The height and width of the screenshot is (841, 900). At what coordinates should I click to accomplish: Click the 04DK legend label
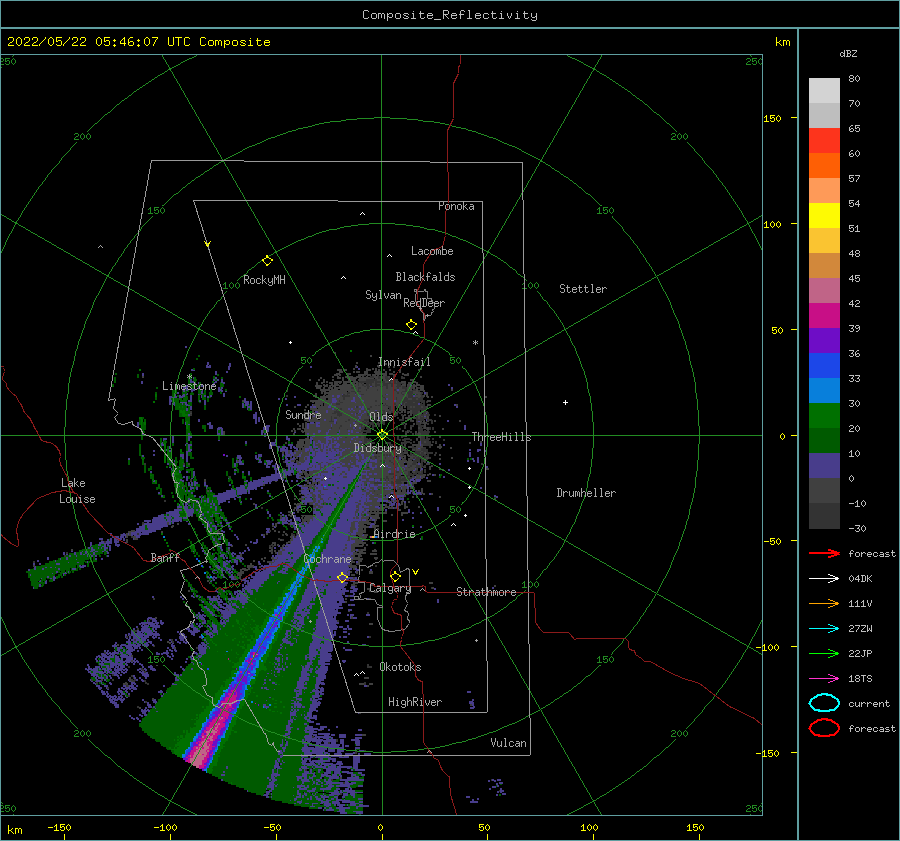tap(860, 579)
